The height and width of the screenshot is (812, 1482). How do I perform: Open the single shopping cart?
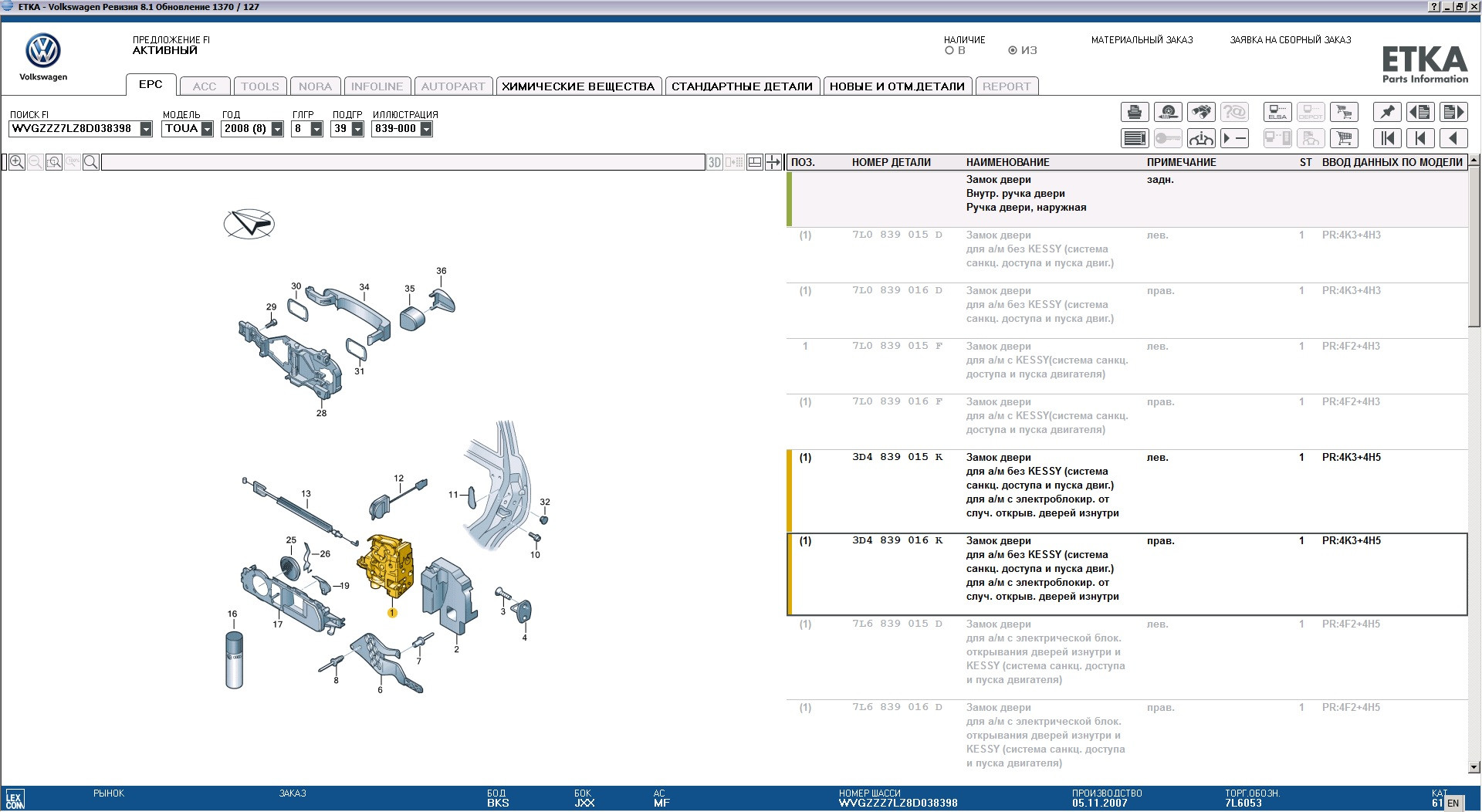click(1344, 139)
